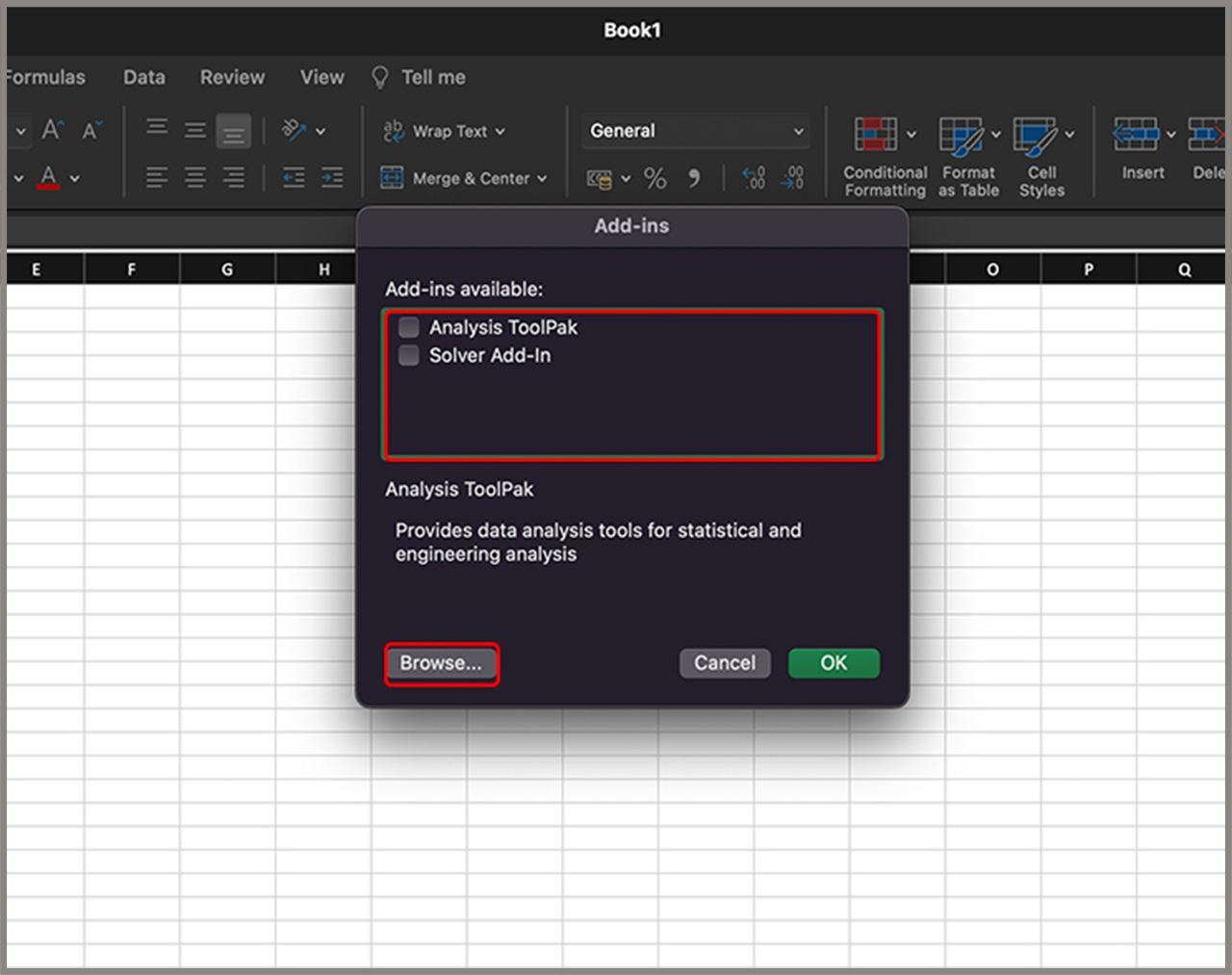Screen dimensions: 1232x975
Task: Select the Solver Add-In list entry text
Action: coord(490,355)
